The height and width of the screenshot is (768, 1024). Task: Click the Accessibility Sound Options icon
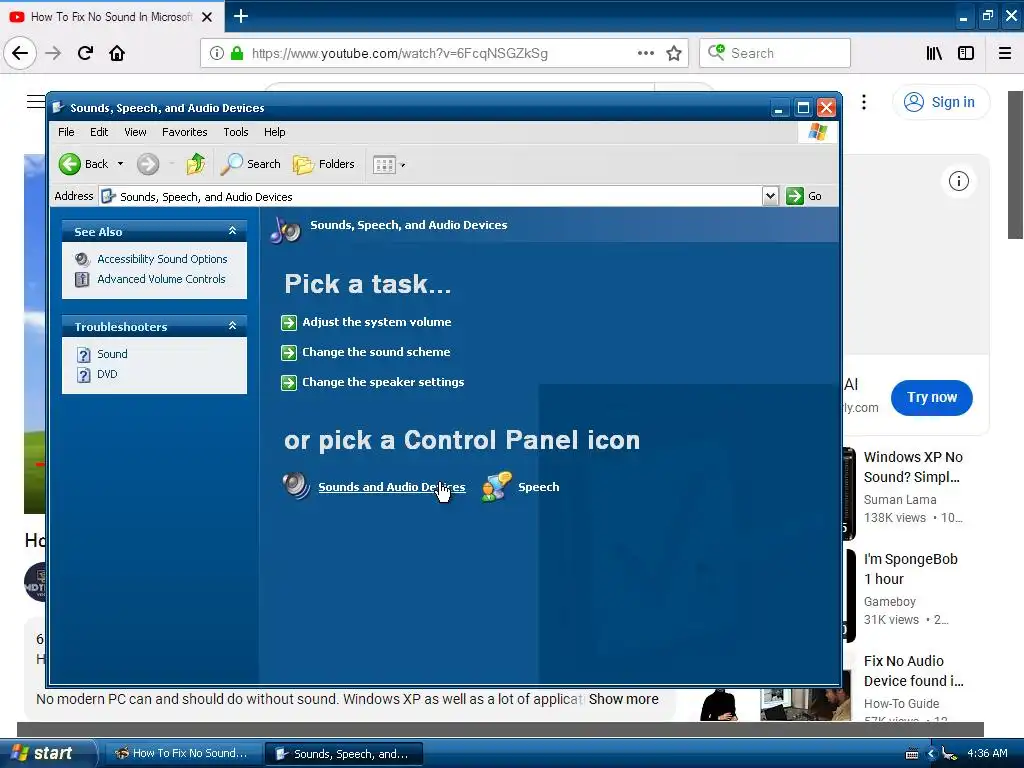point(82,259)
